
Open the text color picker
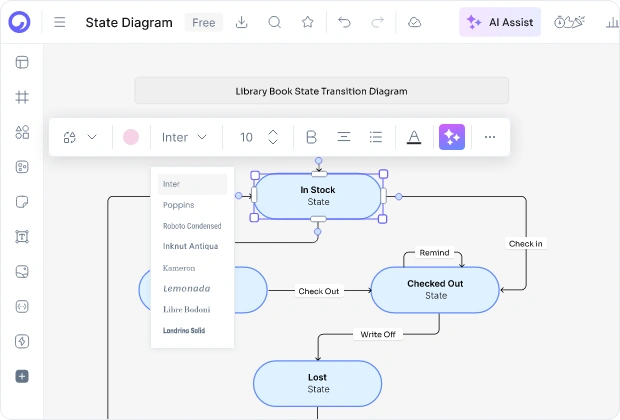pyautogui.click(x=414, y=137)
